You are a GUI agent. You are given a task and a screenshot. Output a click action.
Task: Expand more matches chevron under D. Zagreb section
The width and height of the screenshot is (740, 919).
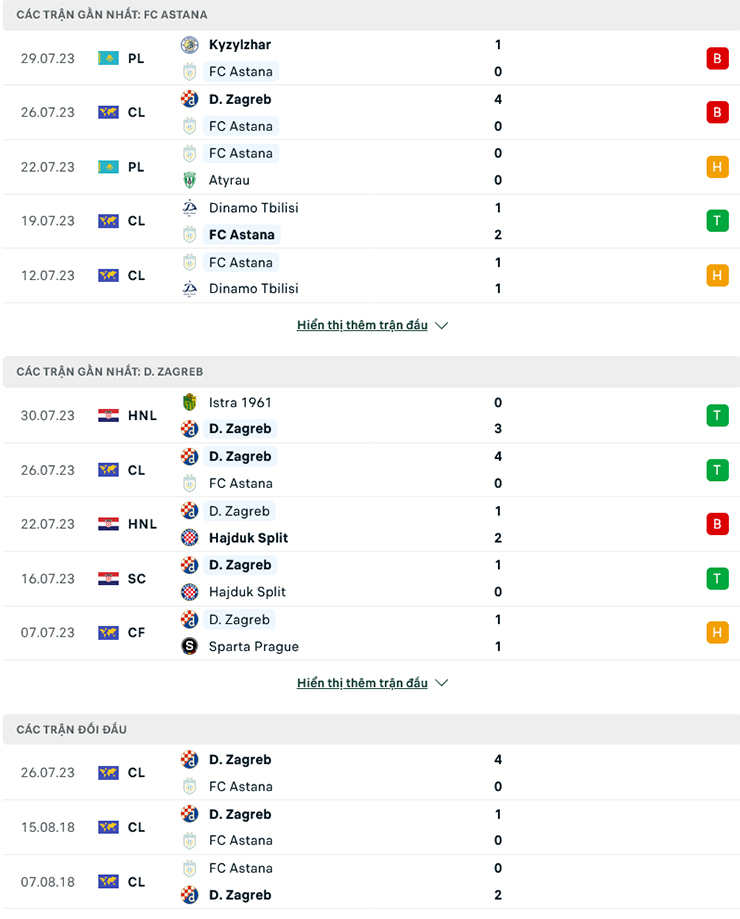pos(442,684)
